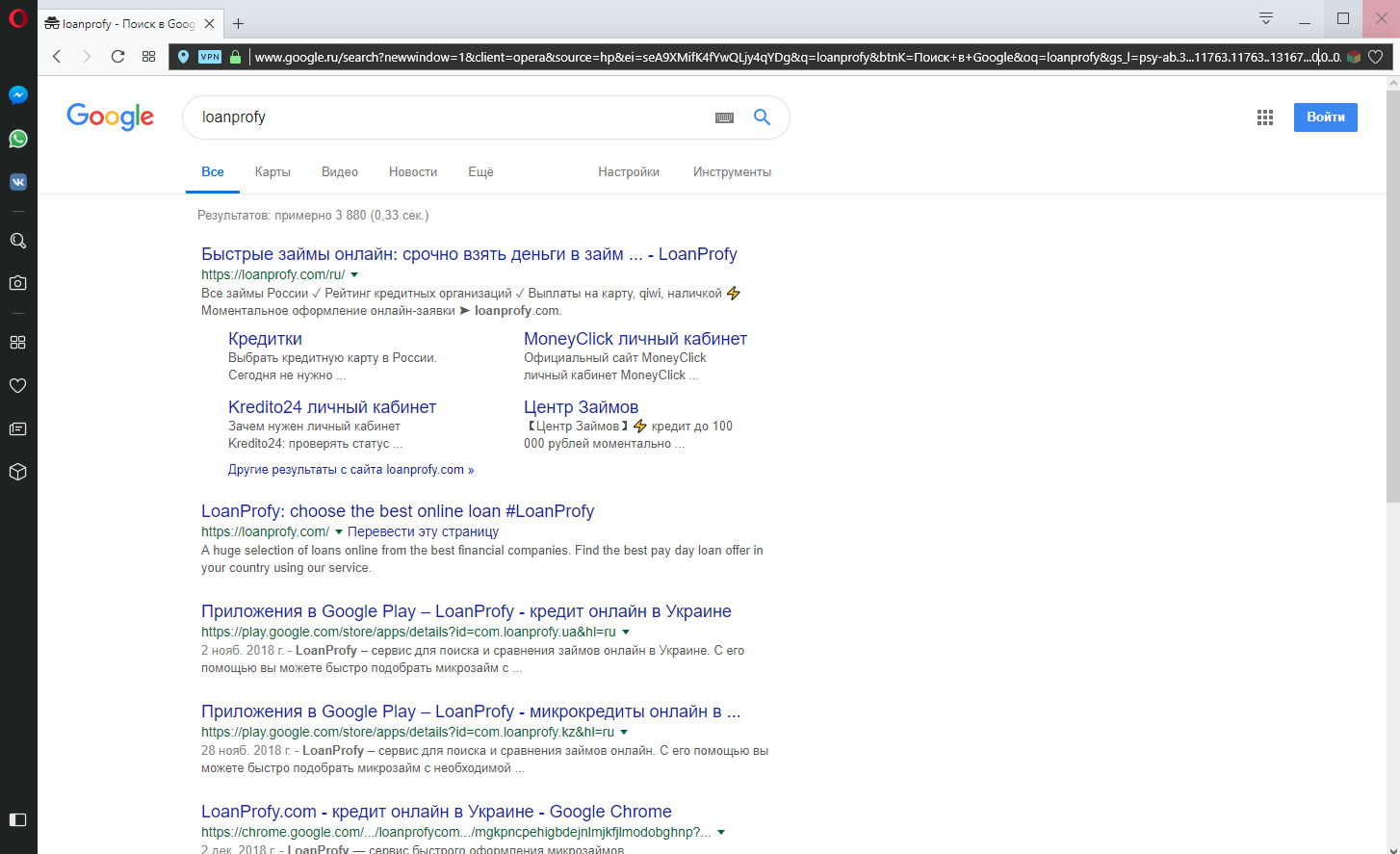Open WhatsApp in the sidebar
This screenshot has width=1400, height=854.
pos(17,139)
